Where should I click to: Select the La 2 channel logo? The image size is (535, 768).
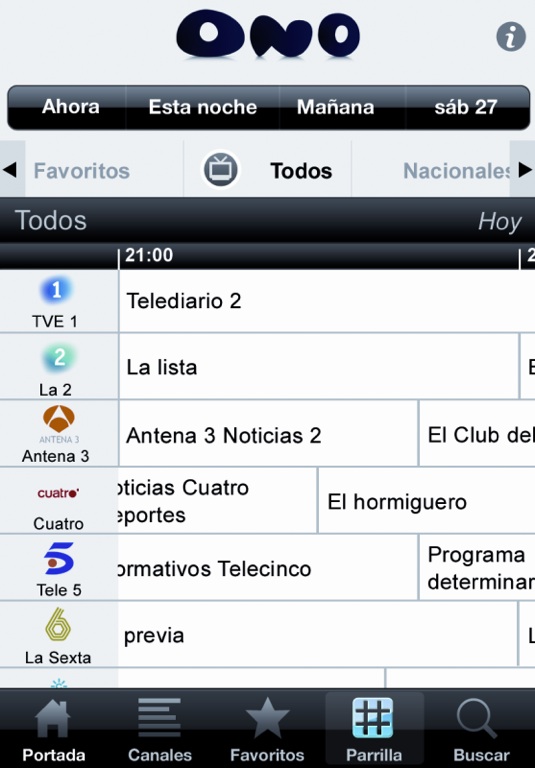pos(58,358)
